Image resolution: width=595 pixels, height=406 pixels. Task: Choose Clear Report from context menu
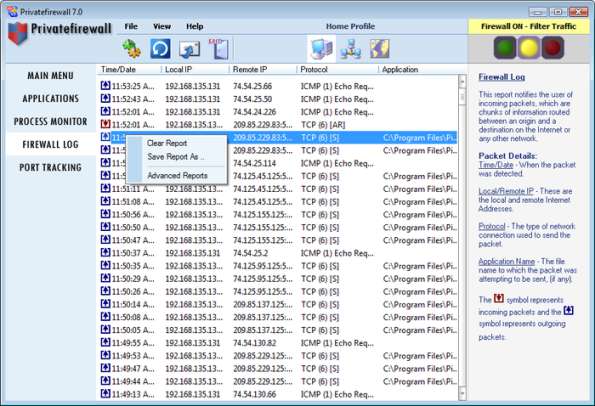coord(167,143)
